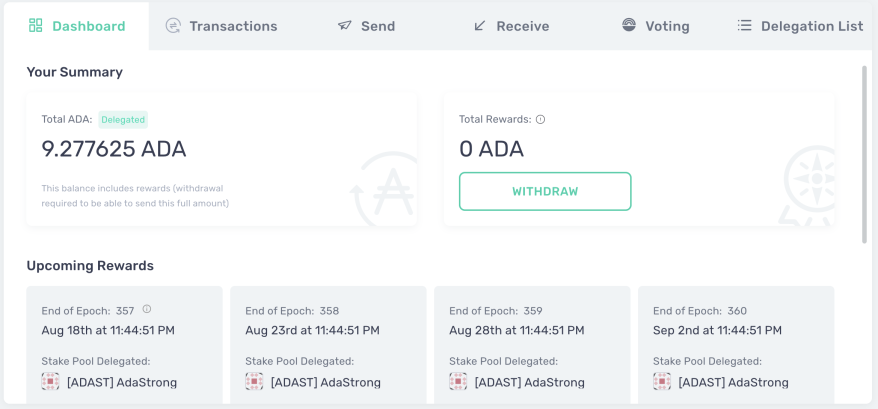Click the Dashboard grid icon
The width and height of the screenshot is (878, 409).
pyautogui.click(x=36, y=25)
